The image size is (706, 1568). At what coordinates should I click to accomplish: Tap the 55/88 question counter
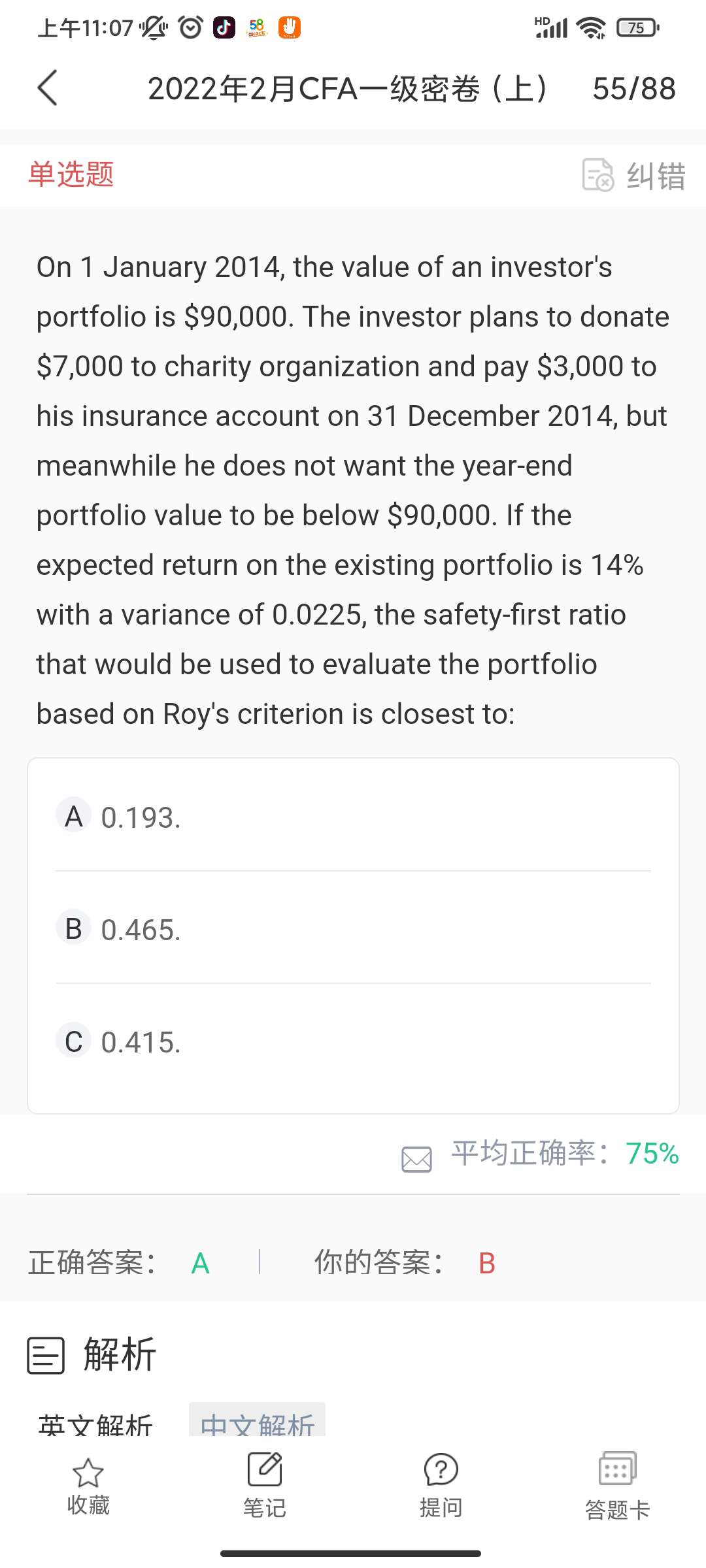tap(633, 89)
